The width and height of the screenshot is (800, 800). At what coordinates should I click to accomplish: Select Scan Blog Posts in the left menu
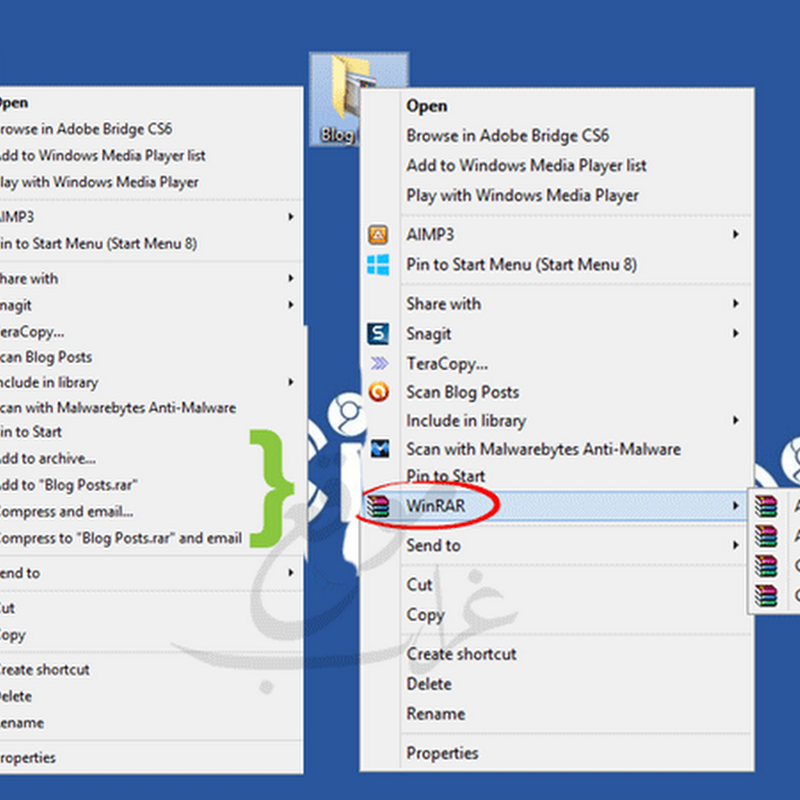pos(46,357)
